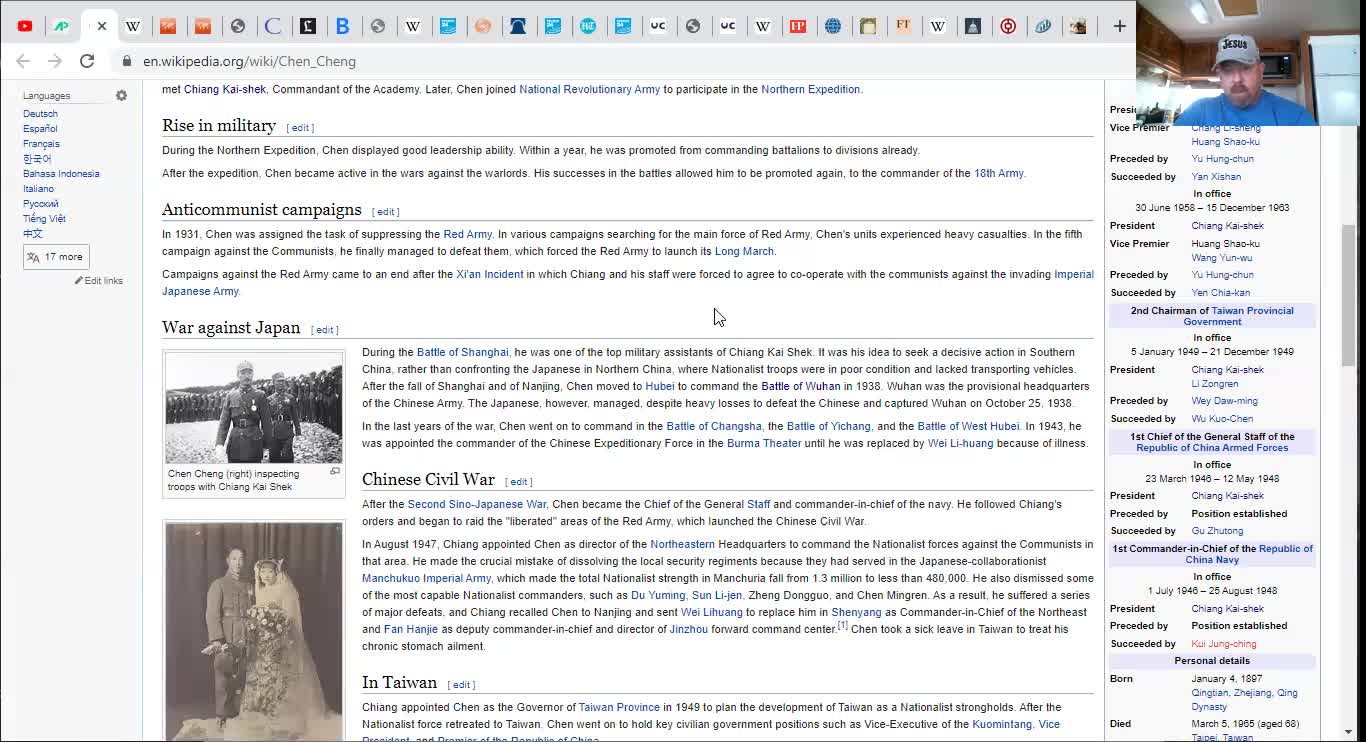Edit the 'War against Japan' section
Image resolution: width=1366 pixels, height=742 pixels.
325,330
